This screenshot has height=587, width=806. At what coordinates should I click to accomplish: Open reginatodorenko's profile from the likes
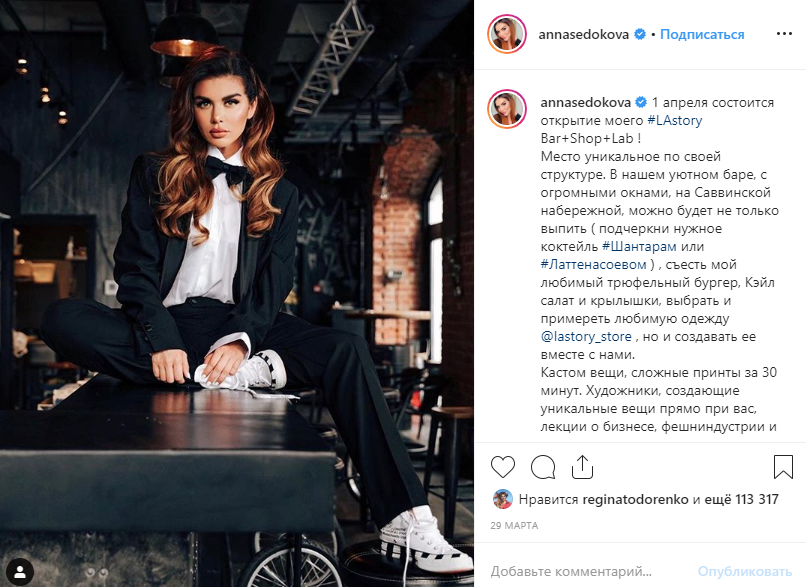point(635,499)
